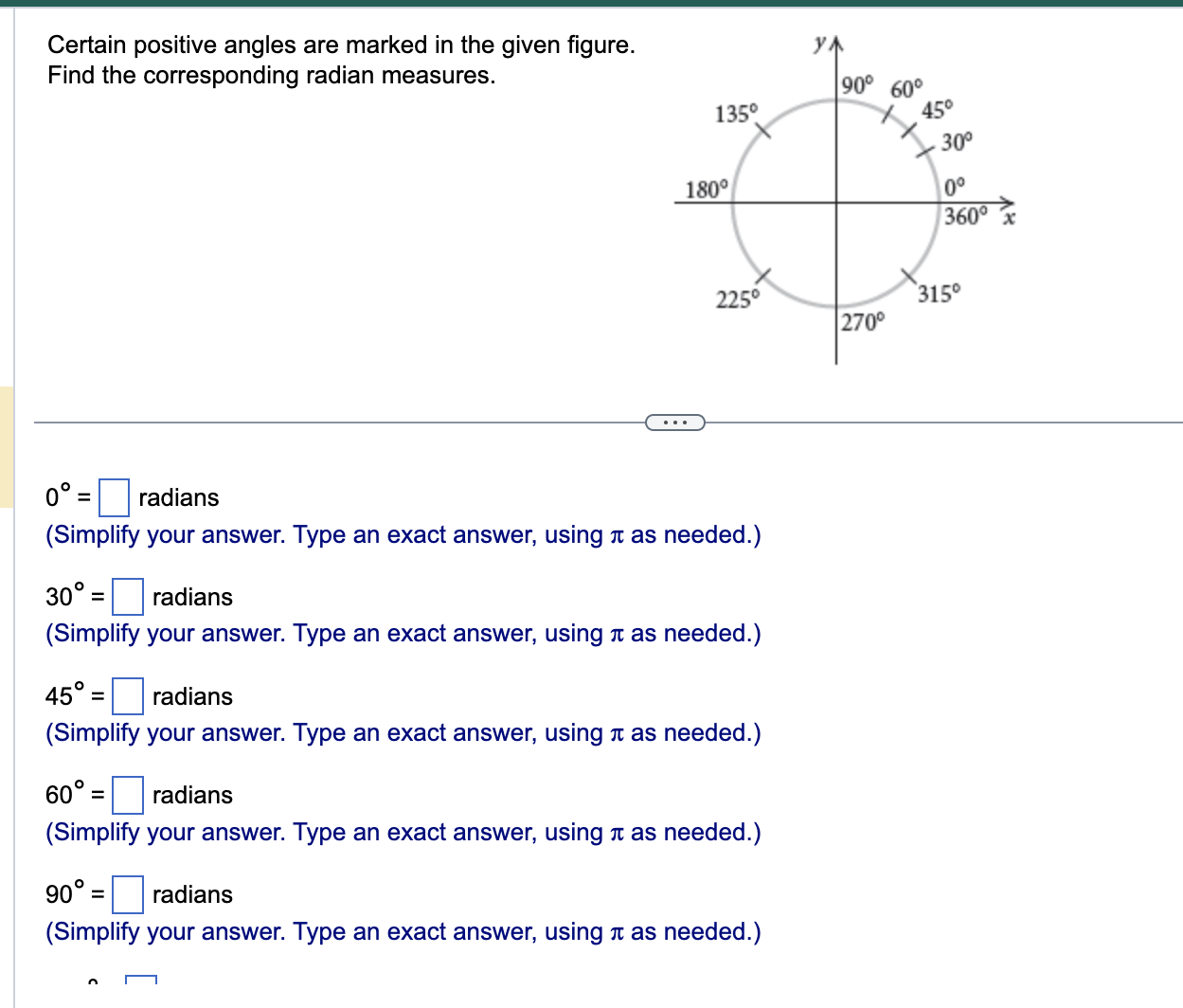Viewport: 1183px width, 1008px height.
Task: Click the question prompt text at top left
Action: click(x=341, y=60)
